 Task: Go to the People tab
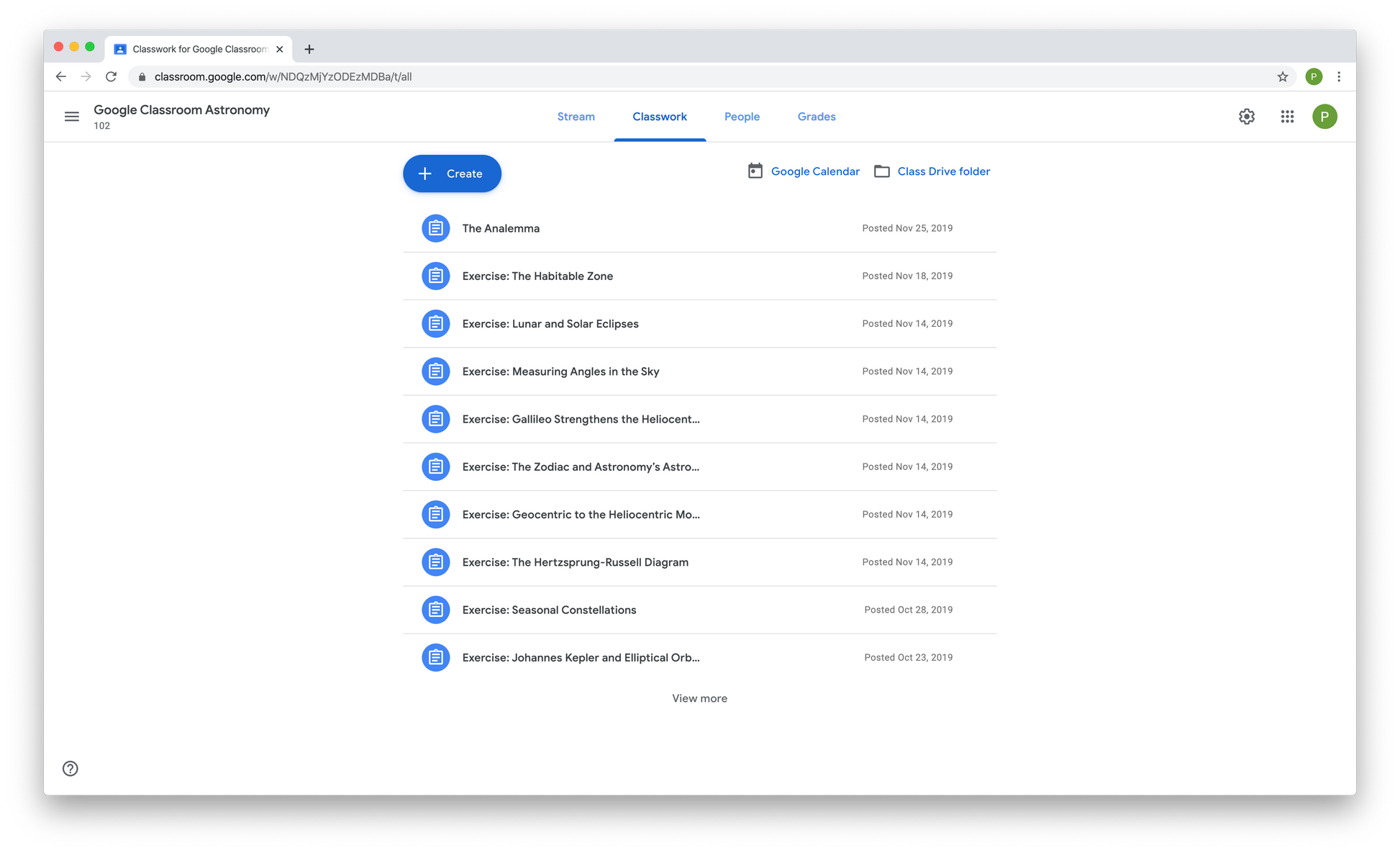click(x=742, y=117)
